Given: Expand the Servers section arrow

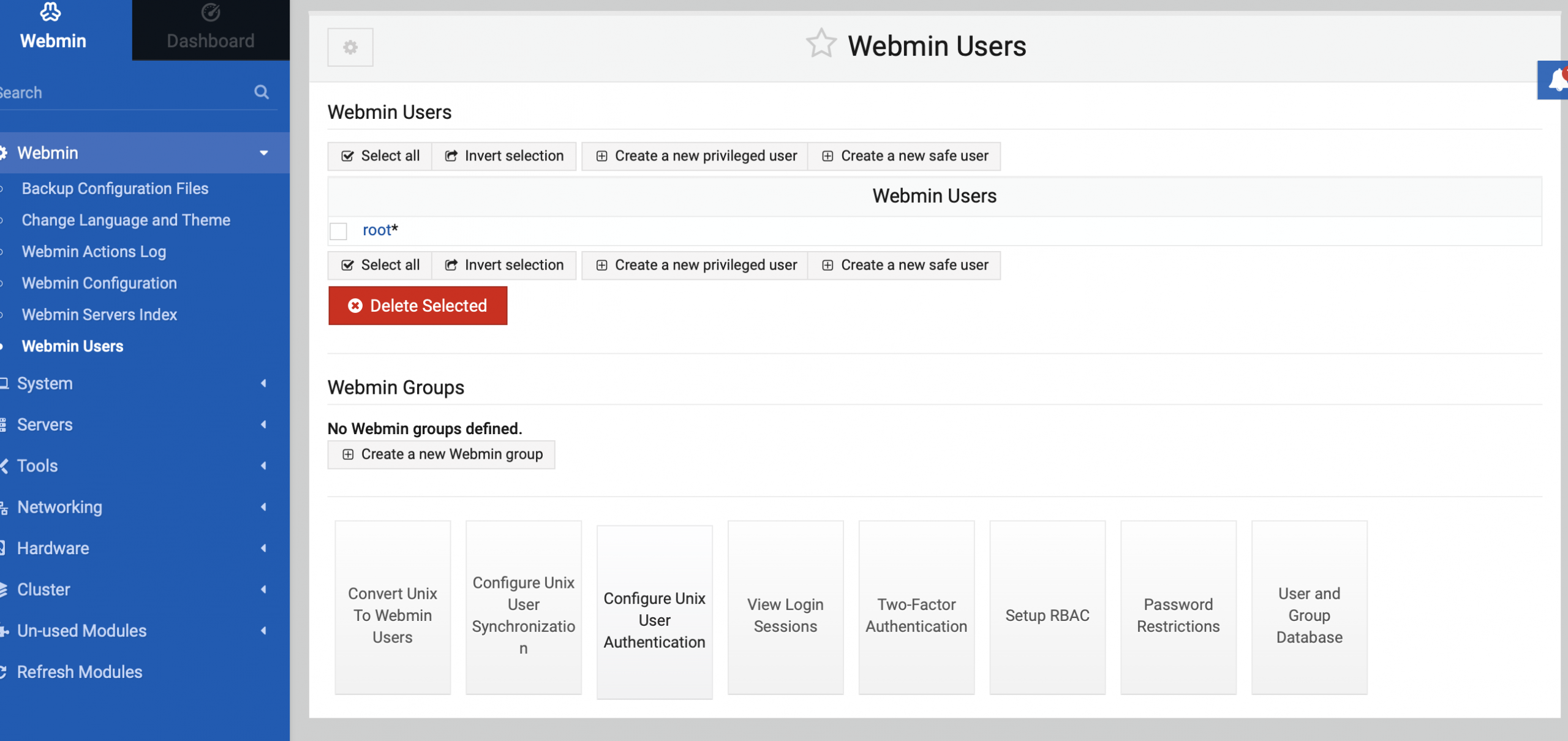Looking at the screenshot, I should (x=264, y=424).
